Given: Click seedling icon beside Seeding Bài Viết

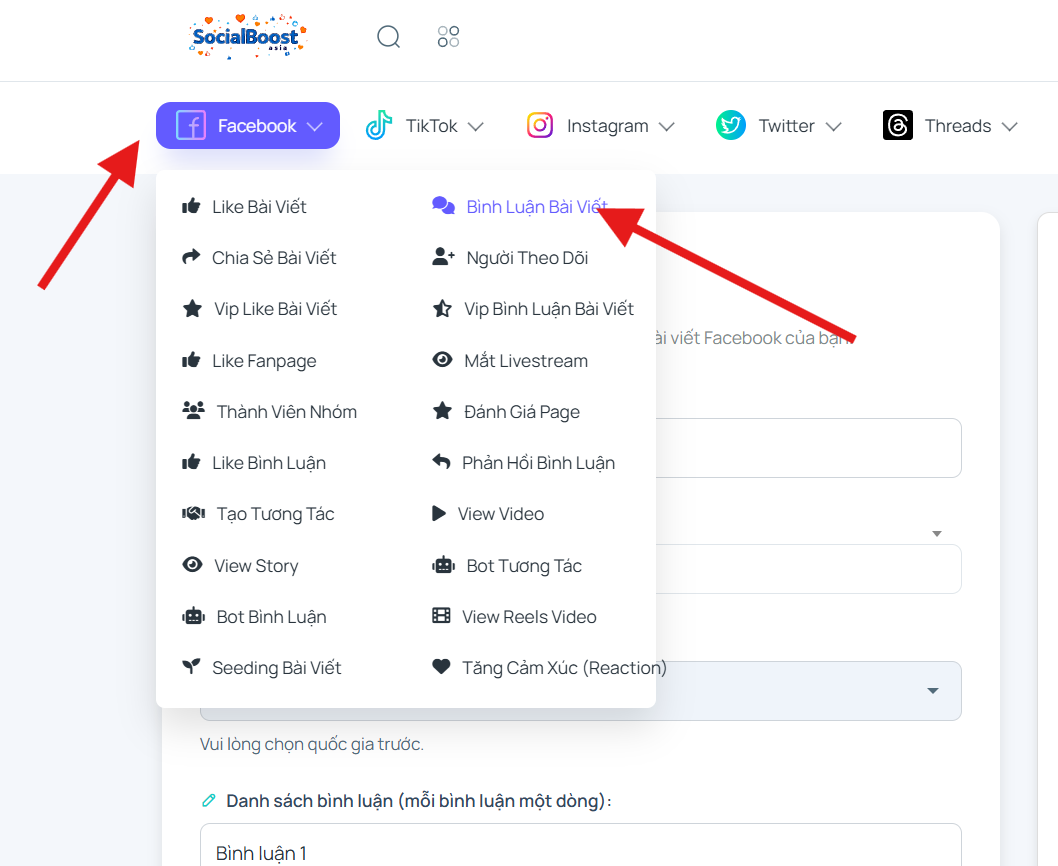Looking at the screenshot, I should [x=191, y=667].
